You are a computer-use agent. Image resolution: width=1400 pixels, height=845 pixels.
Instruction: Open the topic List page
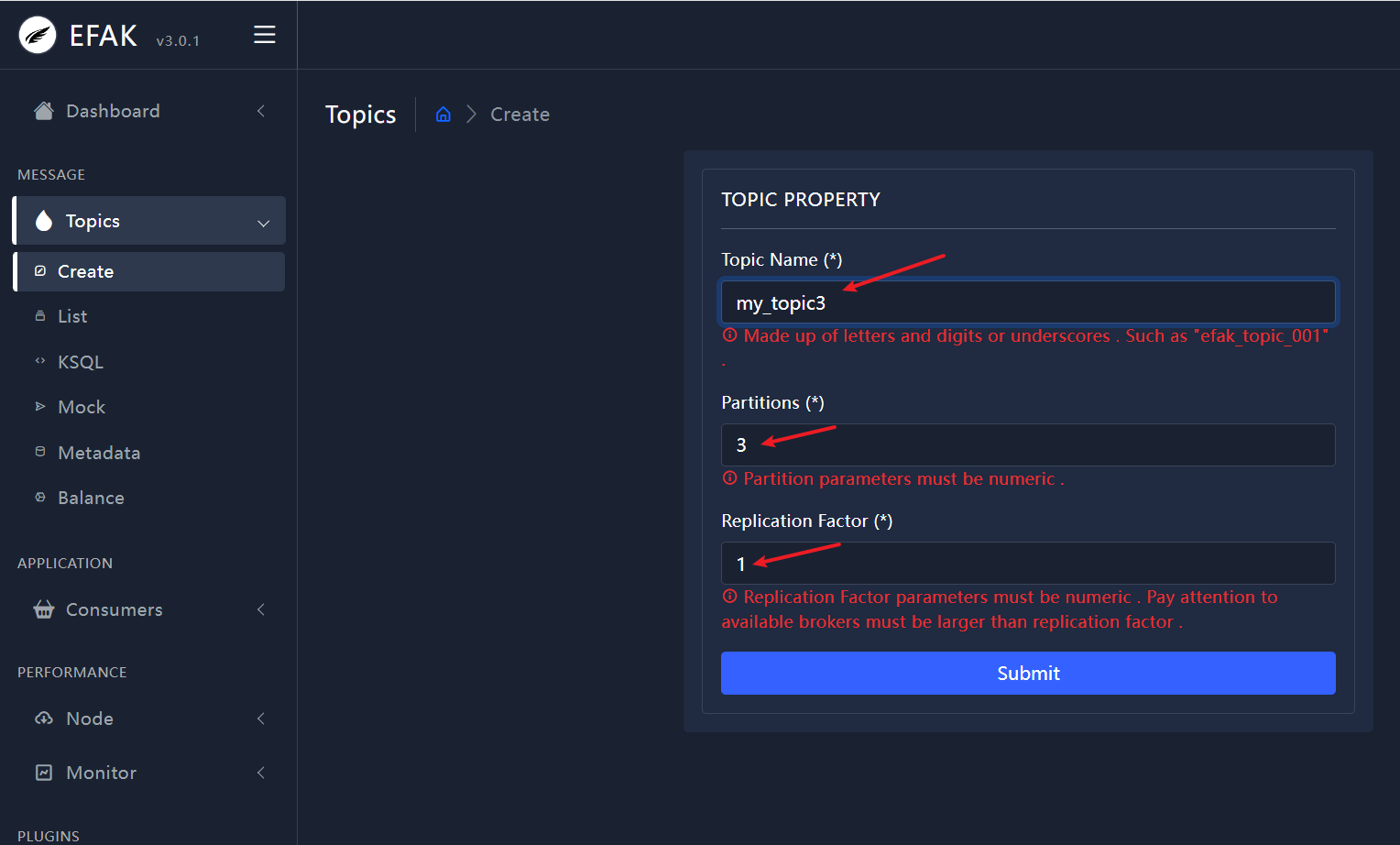pos(149,316)
